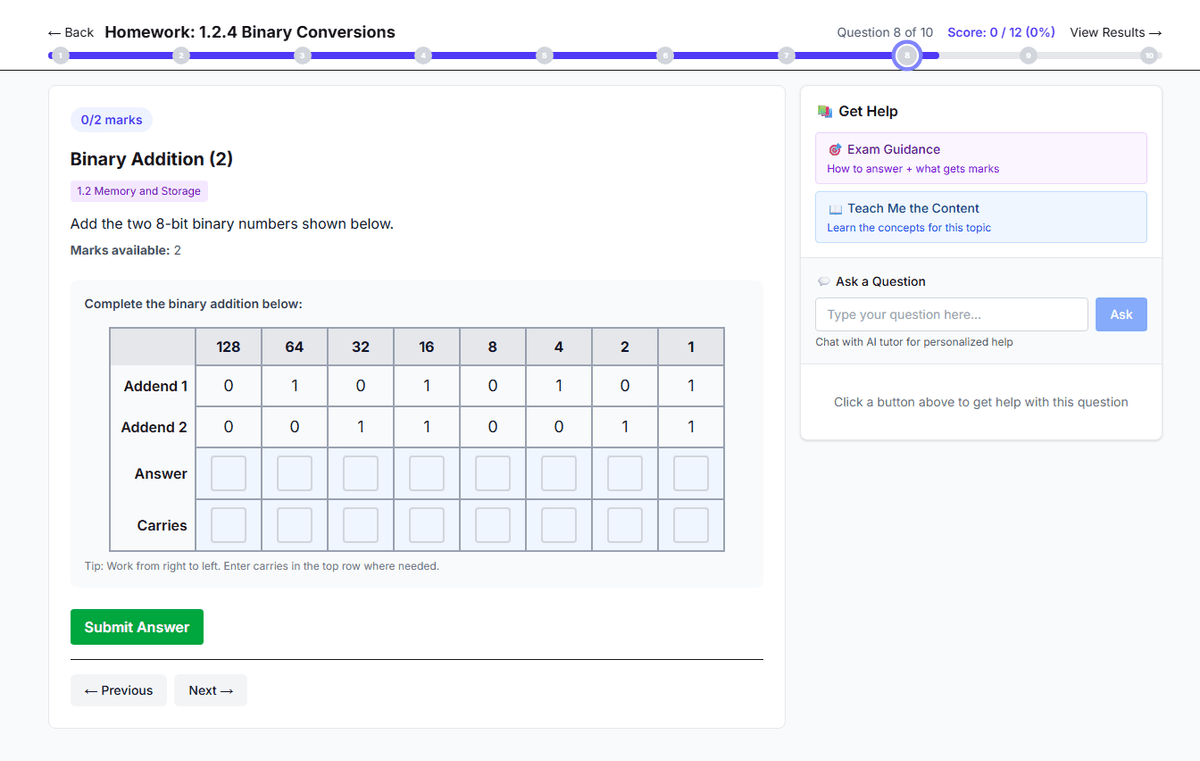The image size is (1200, 761).
Task: Select the first question dot on progress bar
Action: point(60,55)
